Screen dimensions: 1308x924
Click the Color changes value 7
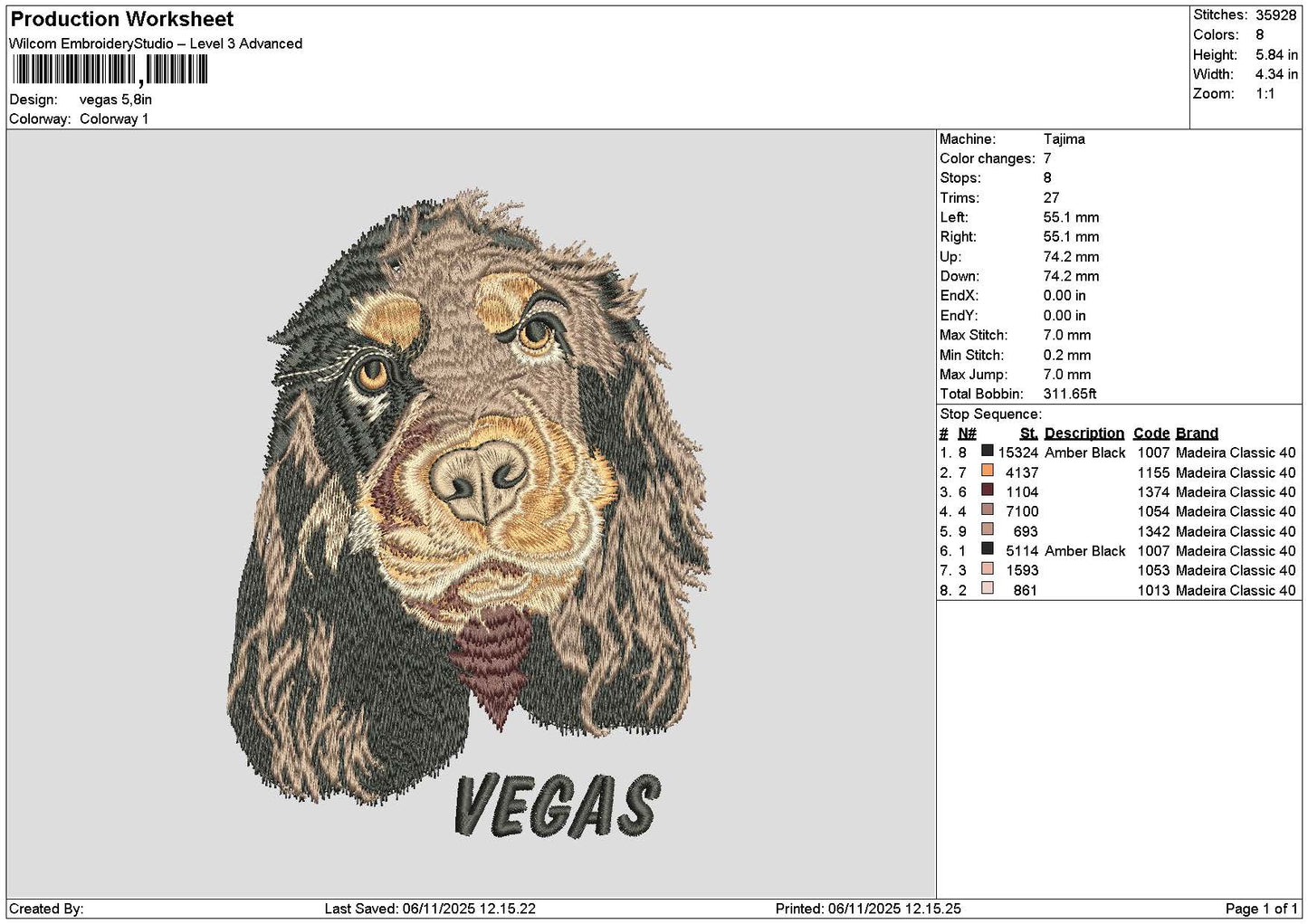coord(1048,158)
